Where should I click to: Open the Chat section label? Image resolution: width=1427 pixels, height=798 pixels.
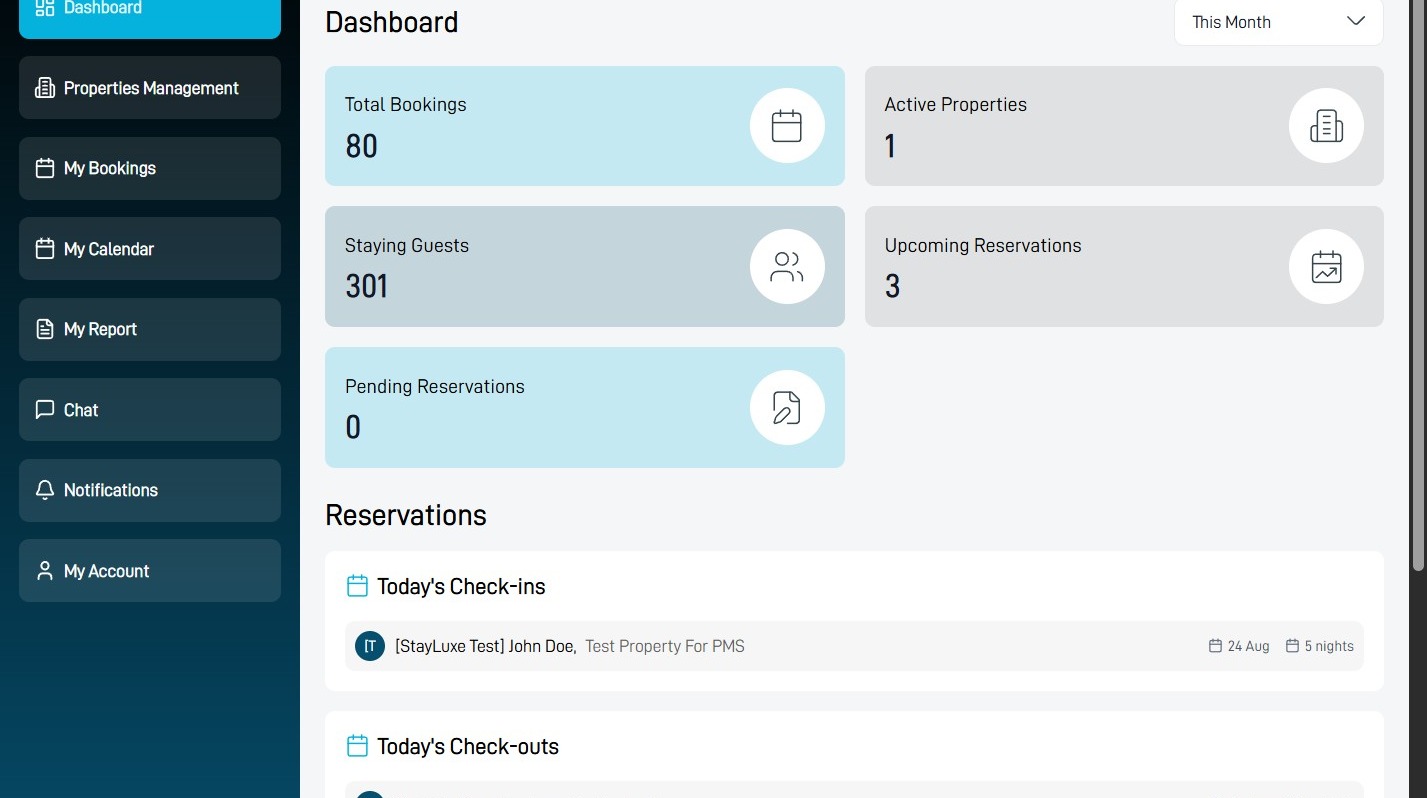(x=81, y=410)
